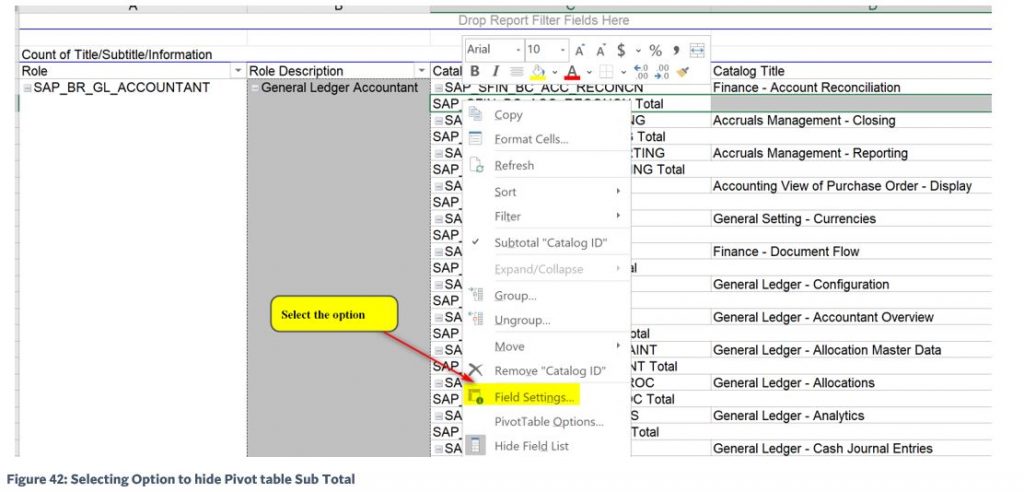
Task: Click Increase Decimal icon
Action: pos(641,71)
